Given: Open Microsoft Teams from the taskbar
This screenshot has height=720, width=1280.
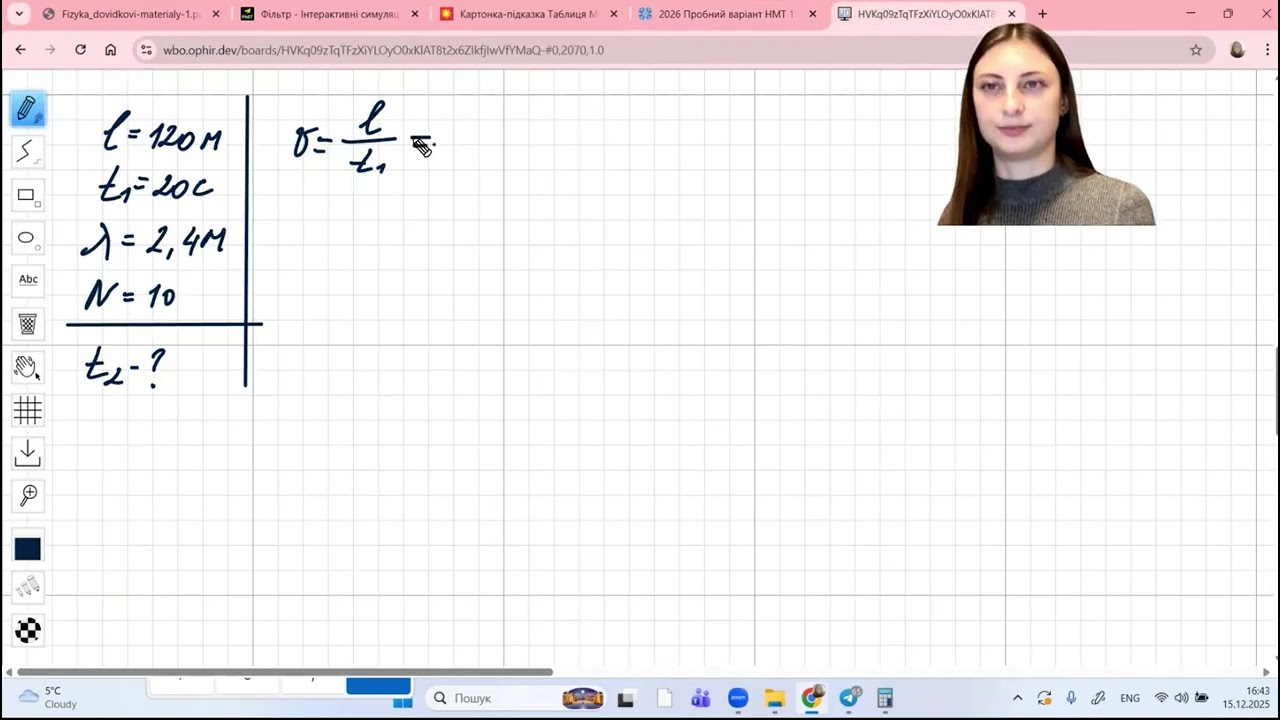Looking at the screenshot, I should pyautogui.click(x=701, y=698).
